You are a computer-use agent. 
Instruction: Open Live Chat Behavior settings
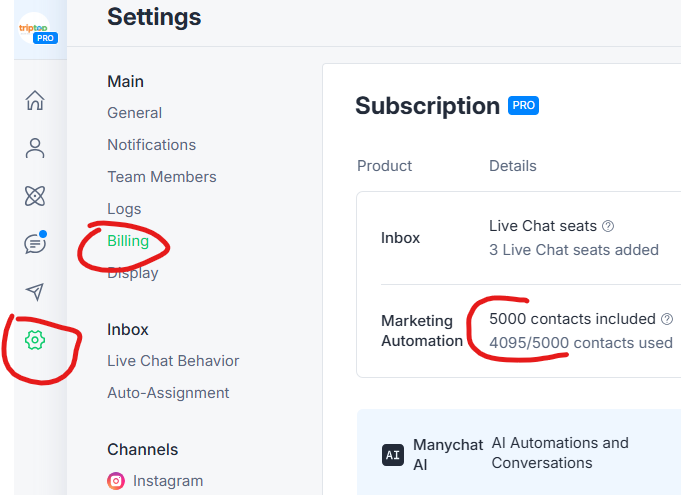click(173, 361)
